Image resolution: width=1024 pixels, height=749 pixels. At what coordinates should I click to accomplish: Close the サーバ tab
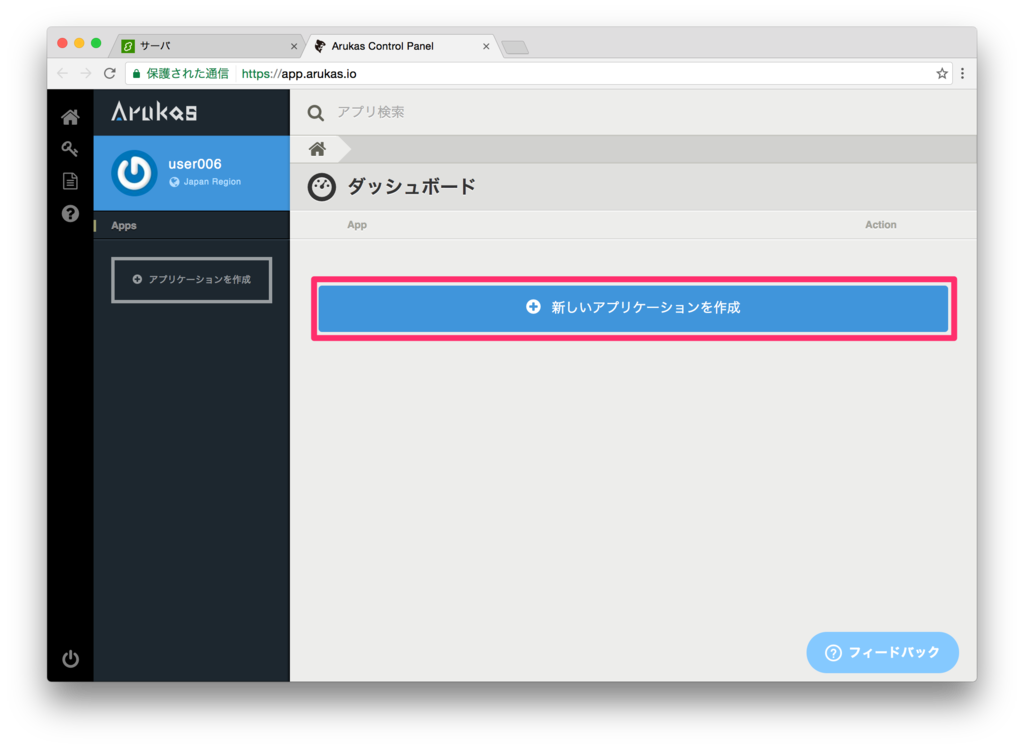point(294,46)
